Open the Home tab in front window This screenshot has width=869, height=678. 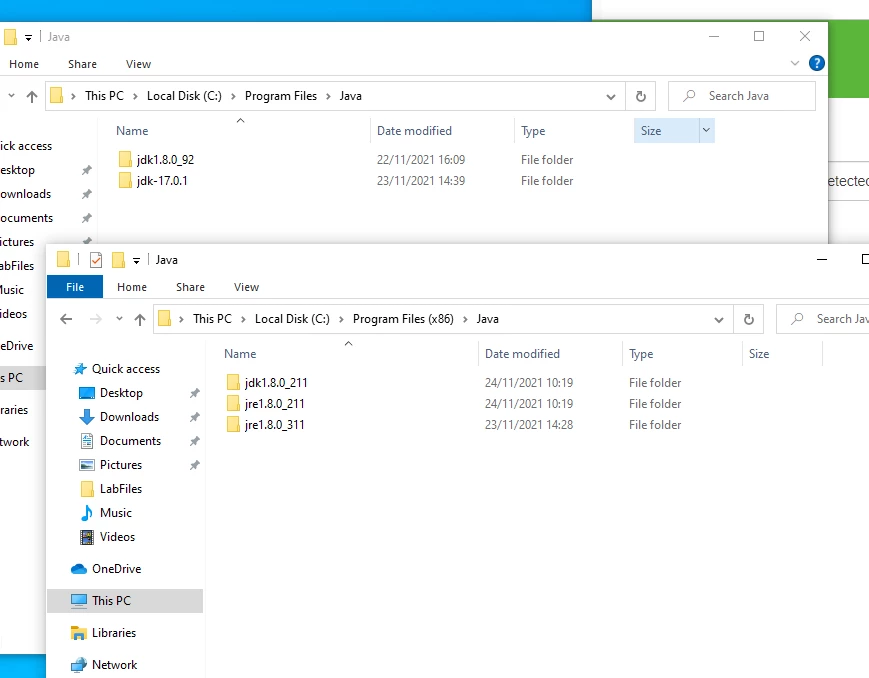132,287
